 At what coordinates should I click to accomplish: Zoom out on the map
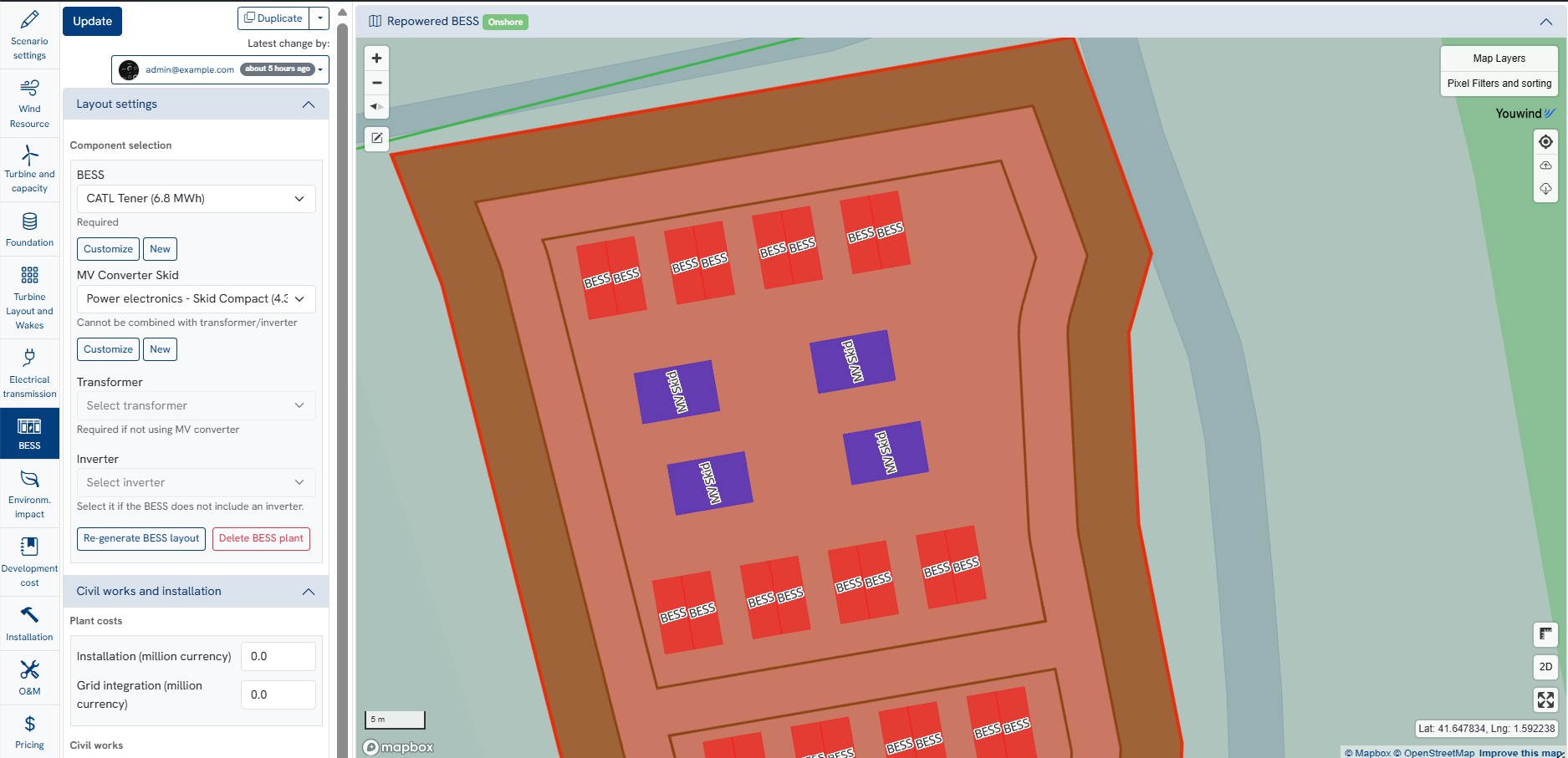376,83
